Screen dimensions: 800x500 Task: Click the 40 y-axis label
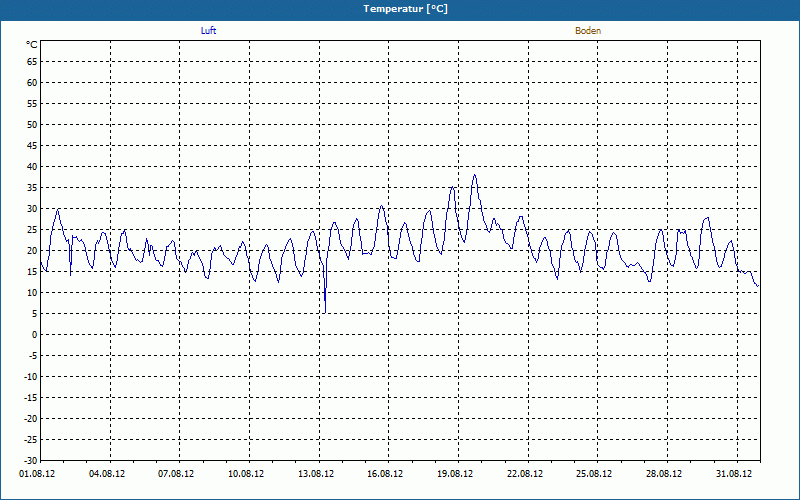(32, 167)
